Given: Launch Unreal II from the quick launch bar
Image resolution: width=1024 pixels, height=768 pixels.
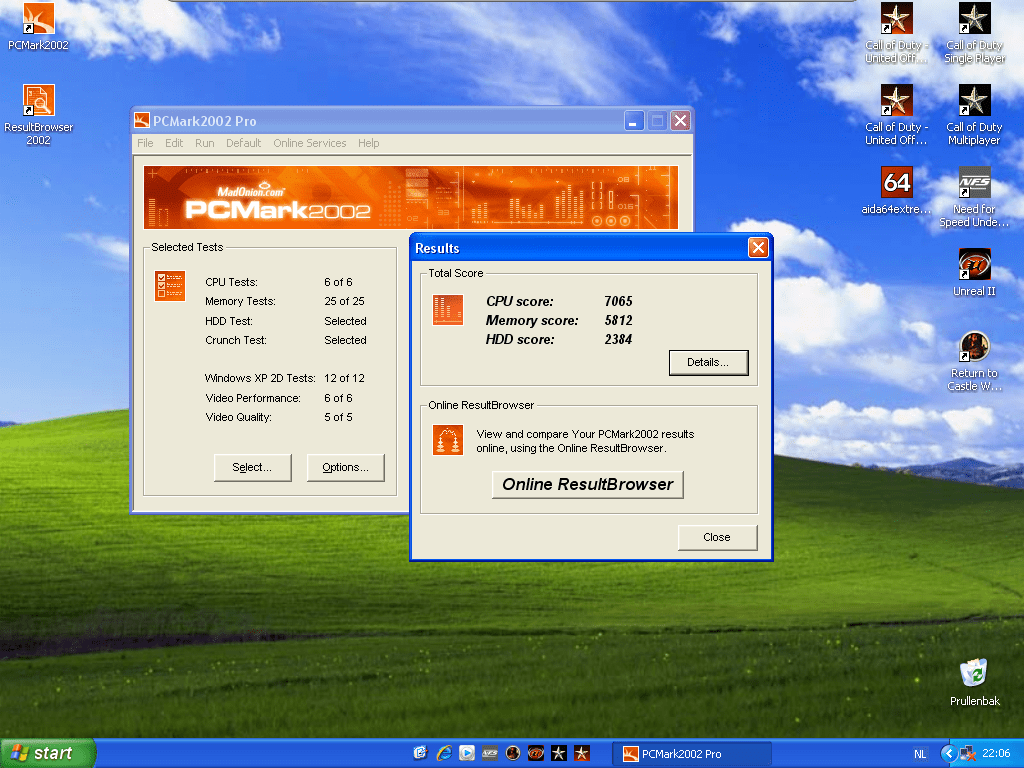Looking at the screenshot, I should [536, 753].
